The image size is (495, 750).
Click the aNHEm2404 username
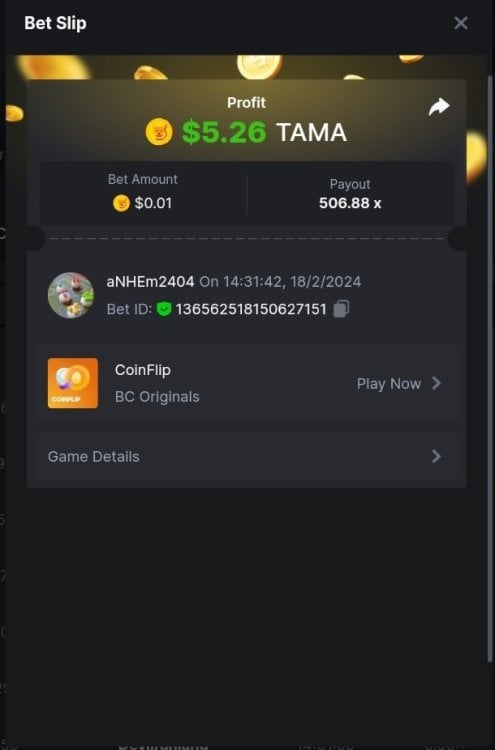(x=150, y=281)
